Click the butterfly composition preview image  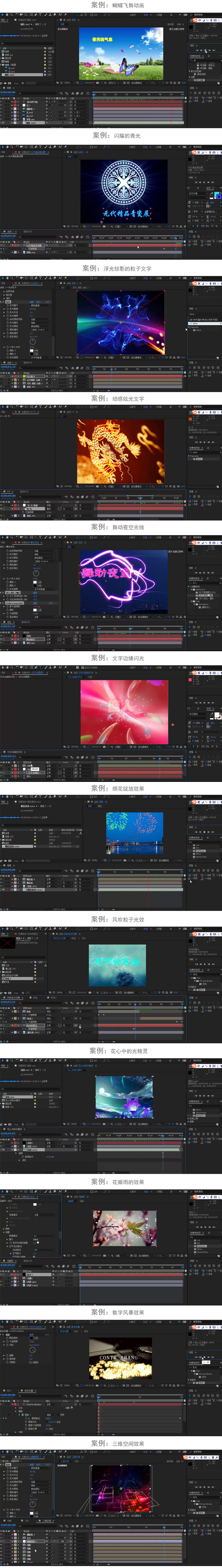tap(121, 54)
